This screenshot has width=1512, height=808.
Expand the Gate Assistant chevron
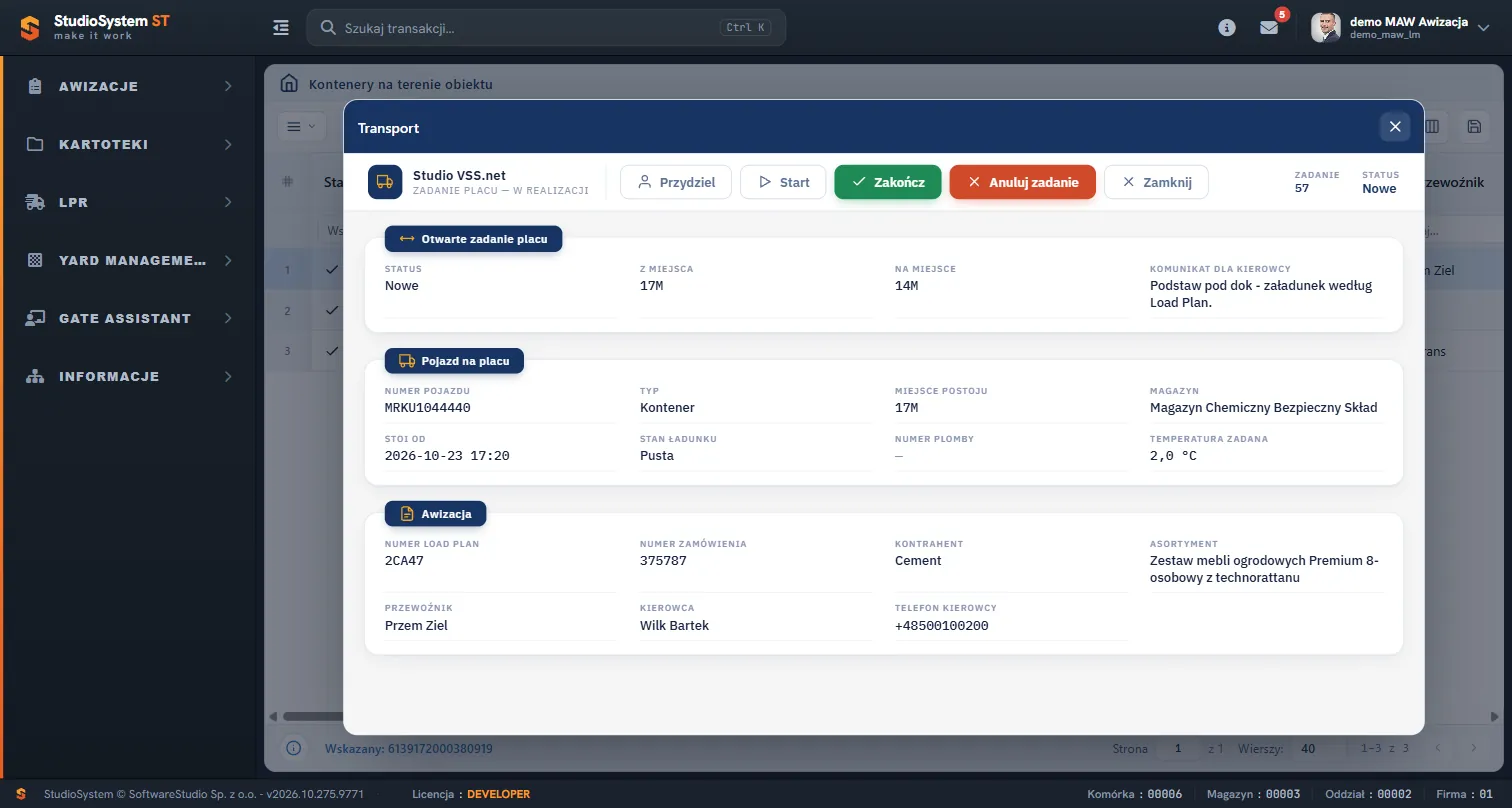(228, 318)
